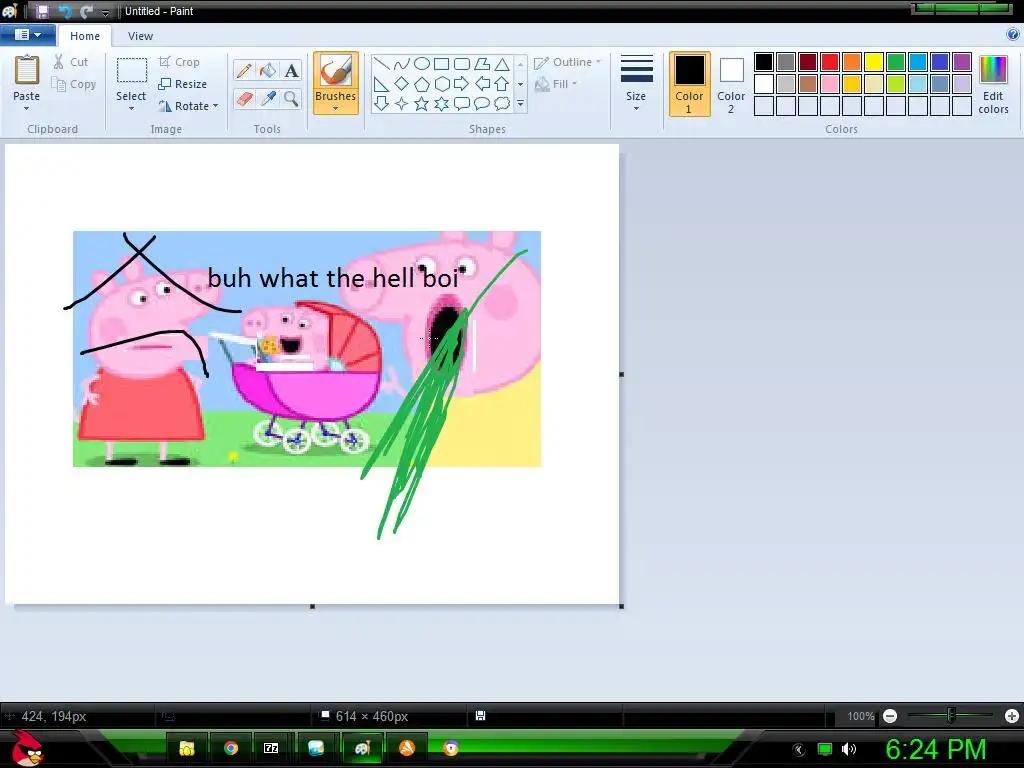This screenshot has height=768, width=1024.
Task: Choose the Right arrow shape
Action: [x=462, y=84]
